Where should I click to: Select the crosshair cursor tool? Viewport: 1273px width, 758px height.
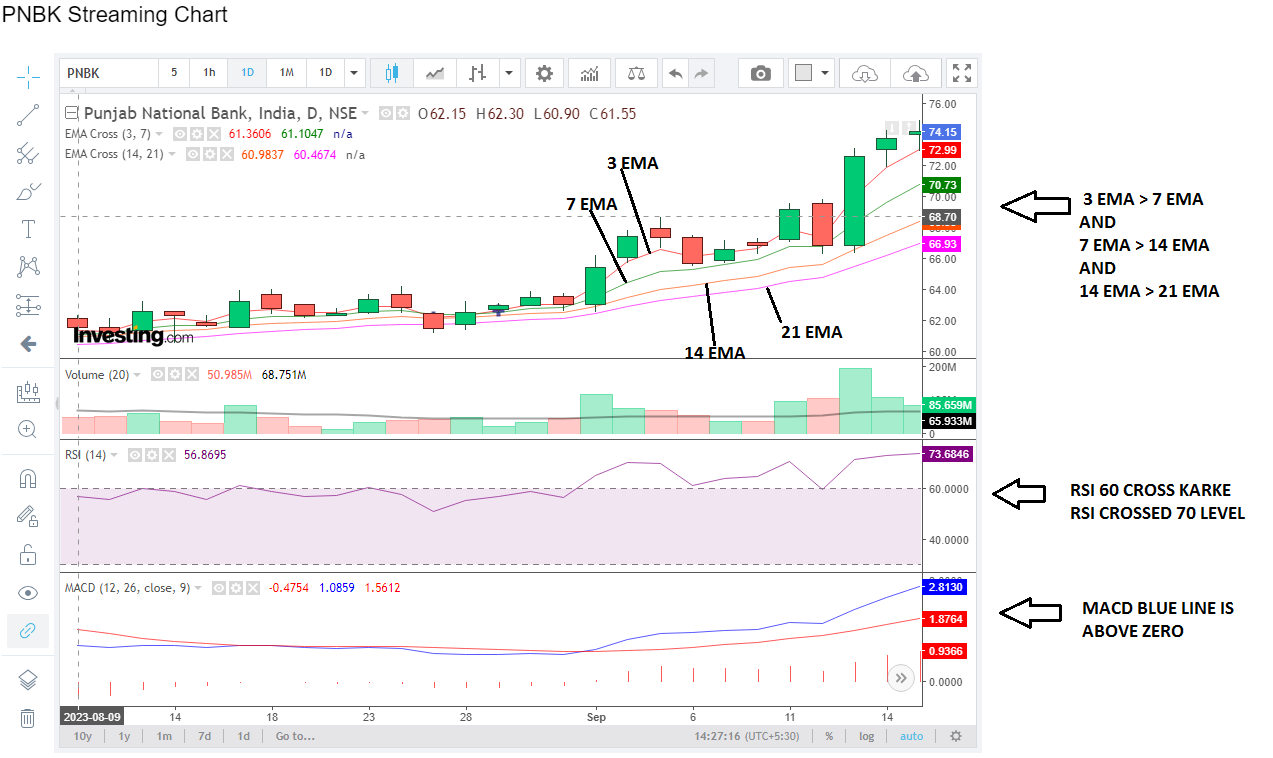point(28,76)
